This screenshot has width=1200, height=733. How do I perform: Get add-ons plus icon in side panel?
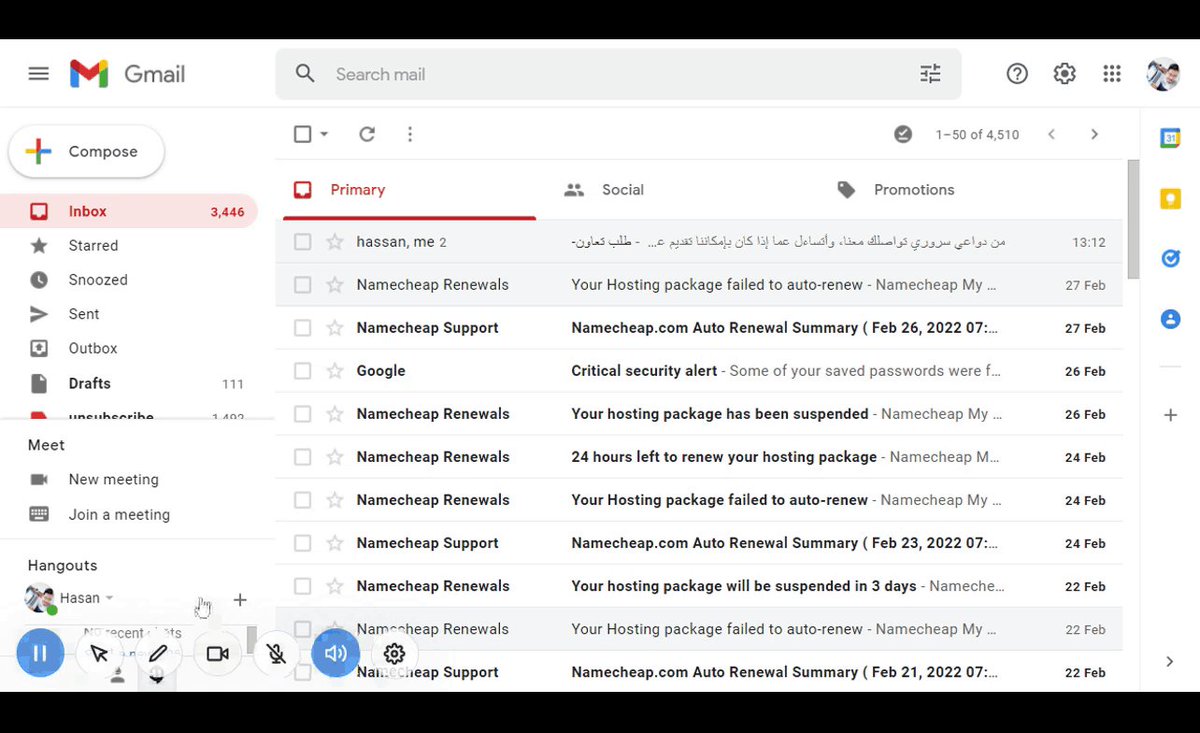click(x=1170, y=415)
